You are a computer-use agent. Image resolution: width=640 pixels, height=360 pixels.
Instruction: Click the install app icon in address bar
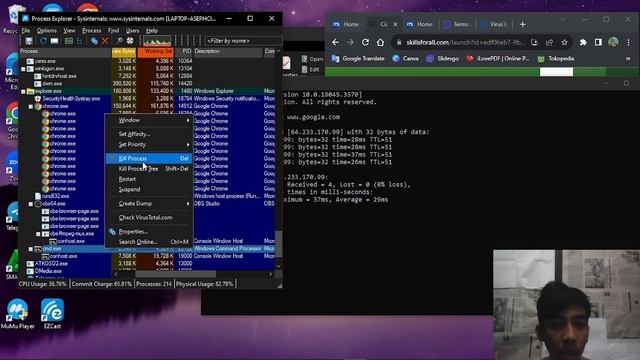[x=534, y=42]
